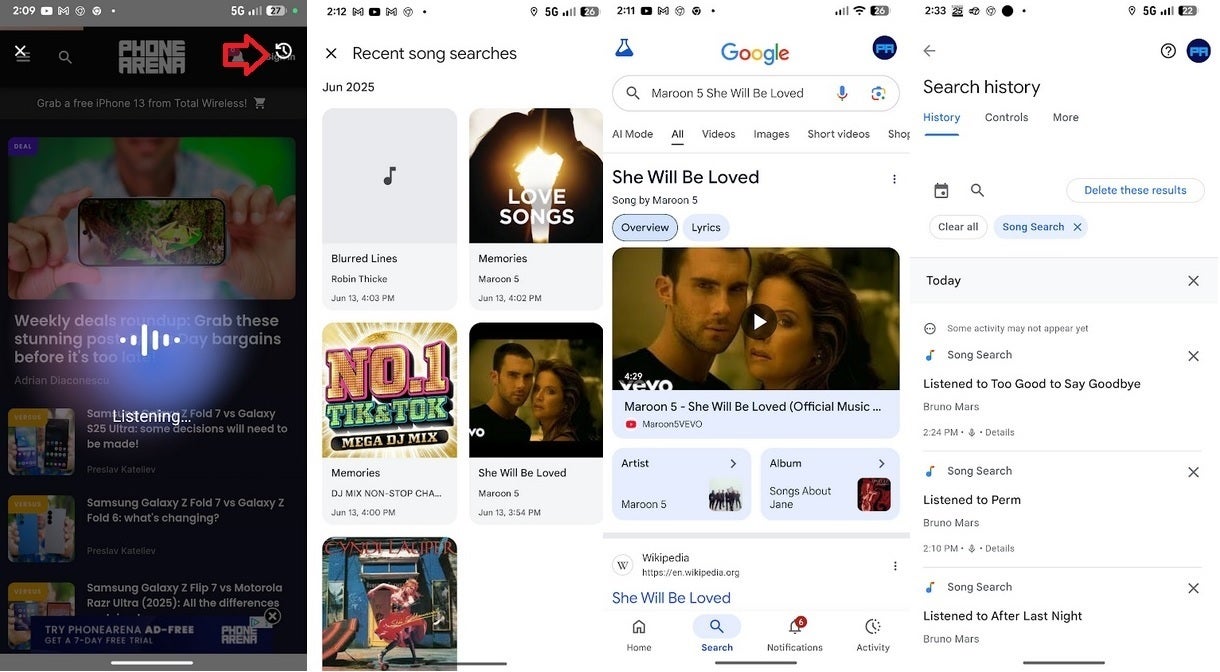
Task: Tap the help question mark icon
Action: [1168, 51]
